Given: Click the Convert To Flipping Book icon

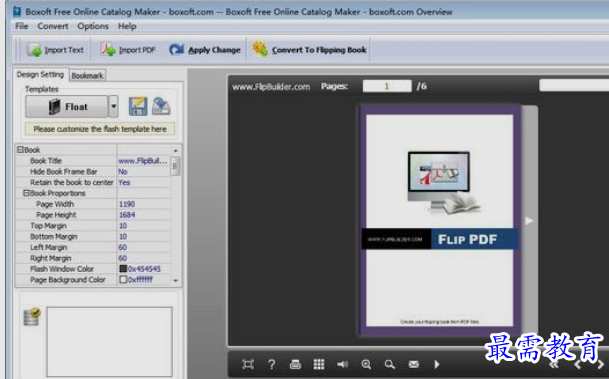Looking at the screenshot, I should click(260, 49).
